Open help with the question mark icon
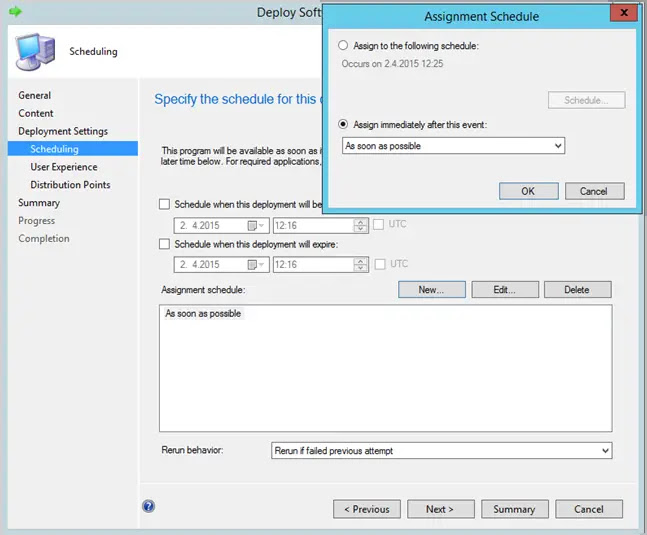The width and height of the screenshot is (647, 535). coord(149,506)
